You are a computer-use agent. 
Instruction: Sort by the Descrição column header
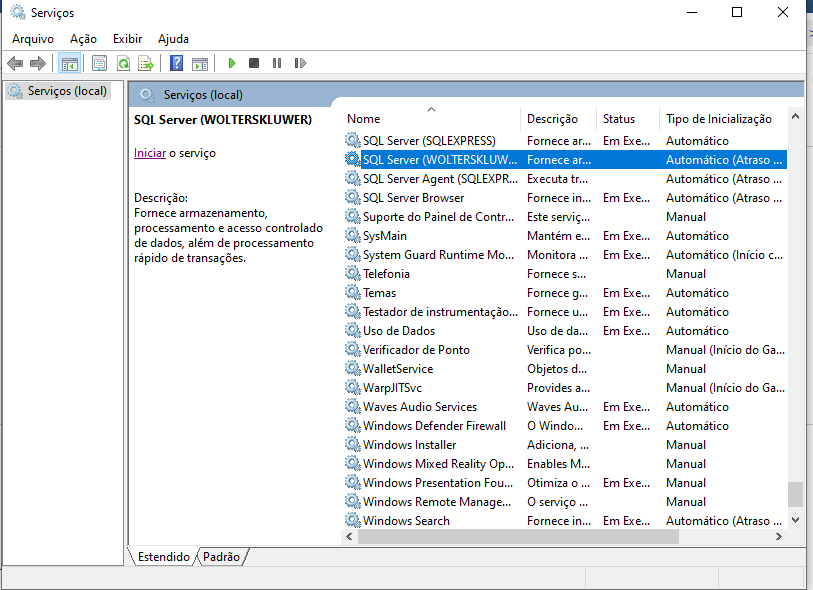[558, 119]
